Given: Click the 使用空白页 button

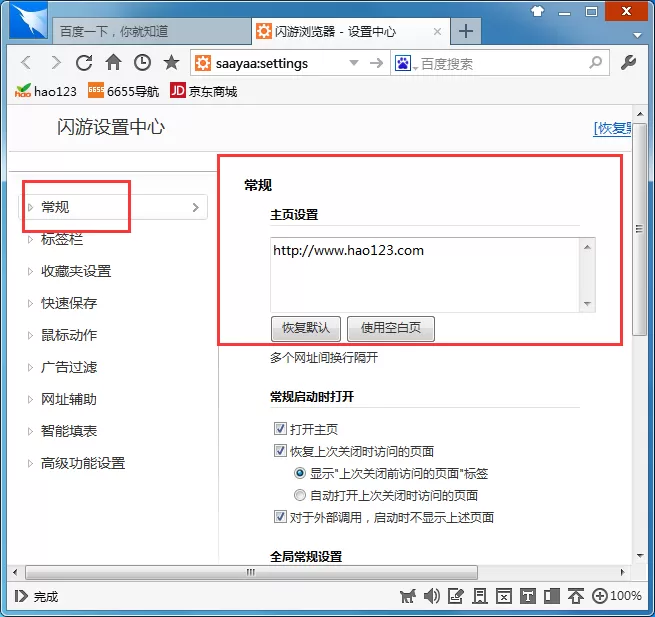Looking at the screenshot, I should click(x=391, y=328).
